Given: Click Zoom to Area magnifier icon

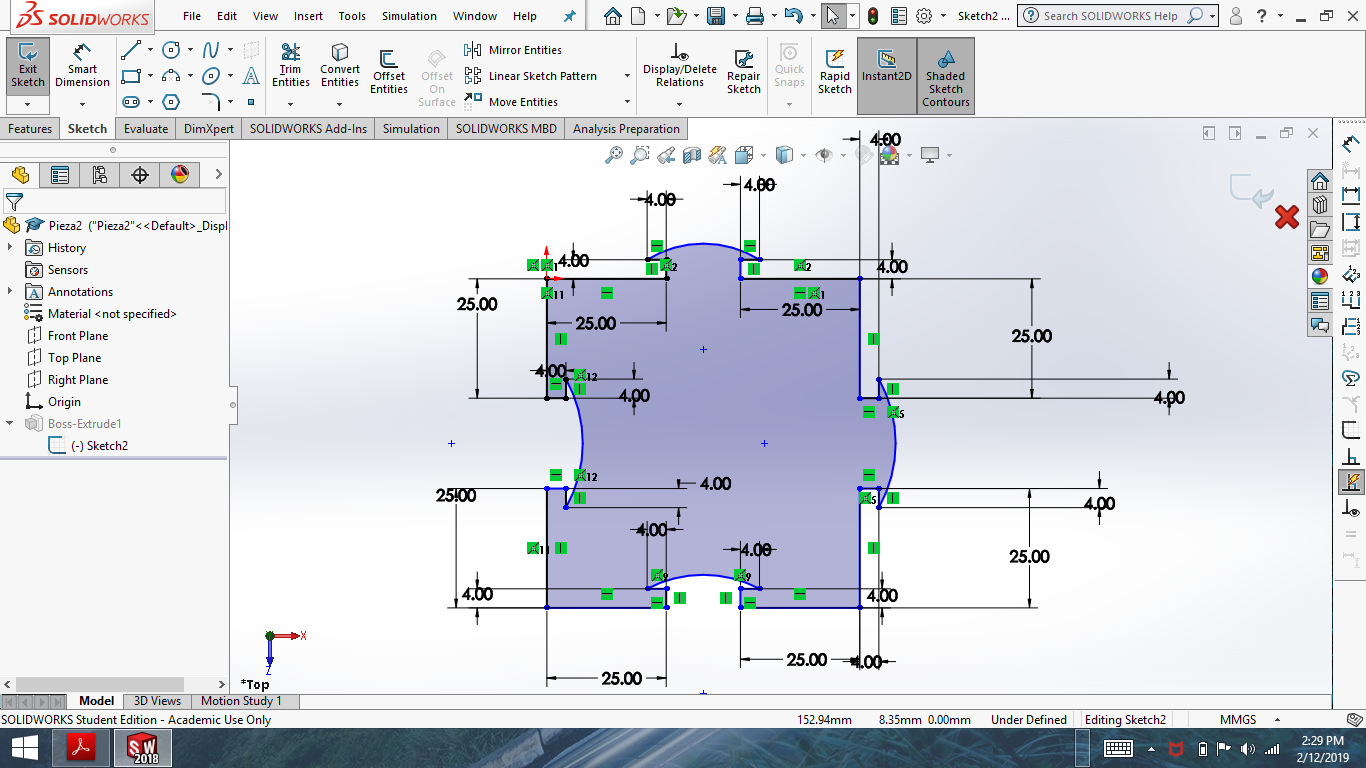Looking at the screenshot, I should point(640,155).
